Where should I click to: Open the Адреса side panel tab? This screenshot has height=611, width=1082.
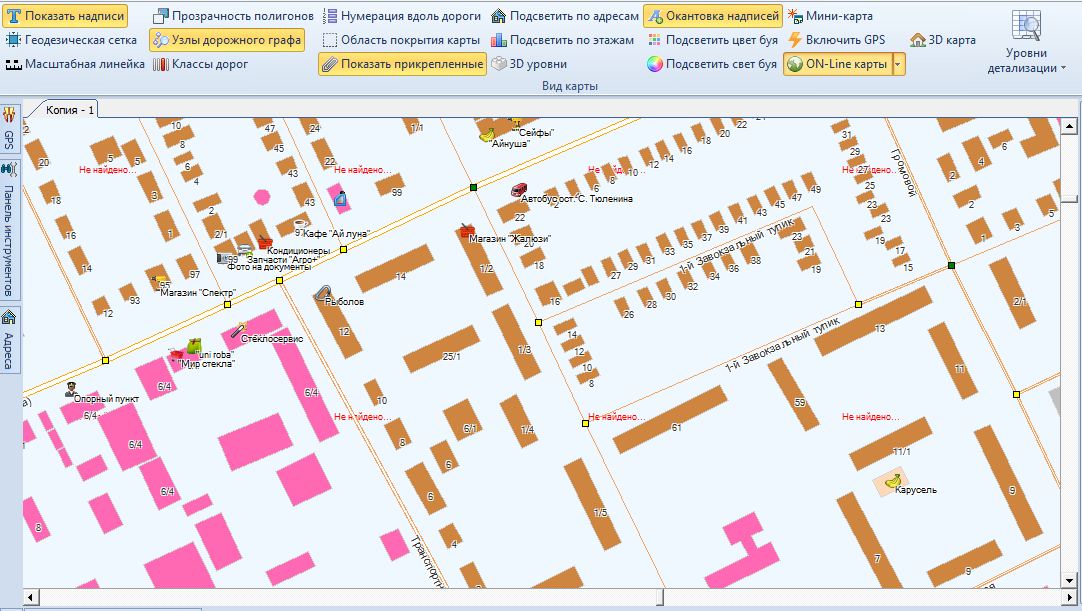pos(9,339)
